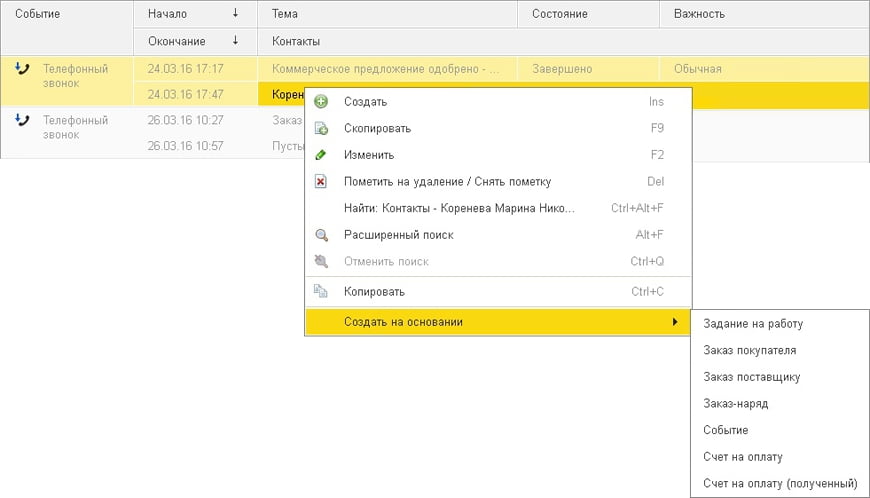
Task: Select Заказ-наряд submenu item
Action: [780, 403]
